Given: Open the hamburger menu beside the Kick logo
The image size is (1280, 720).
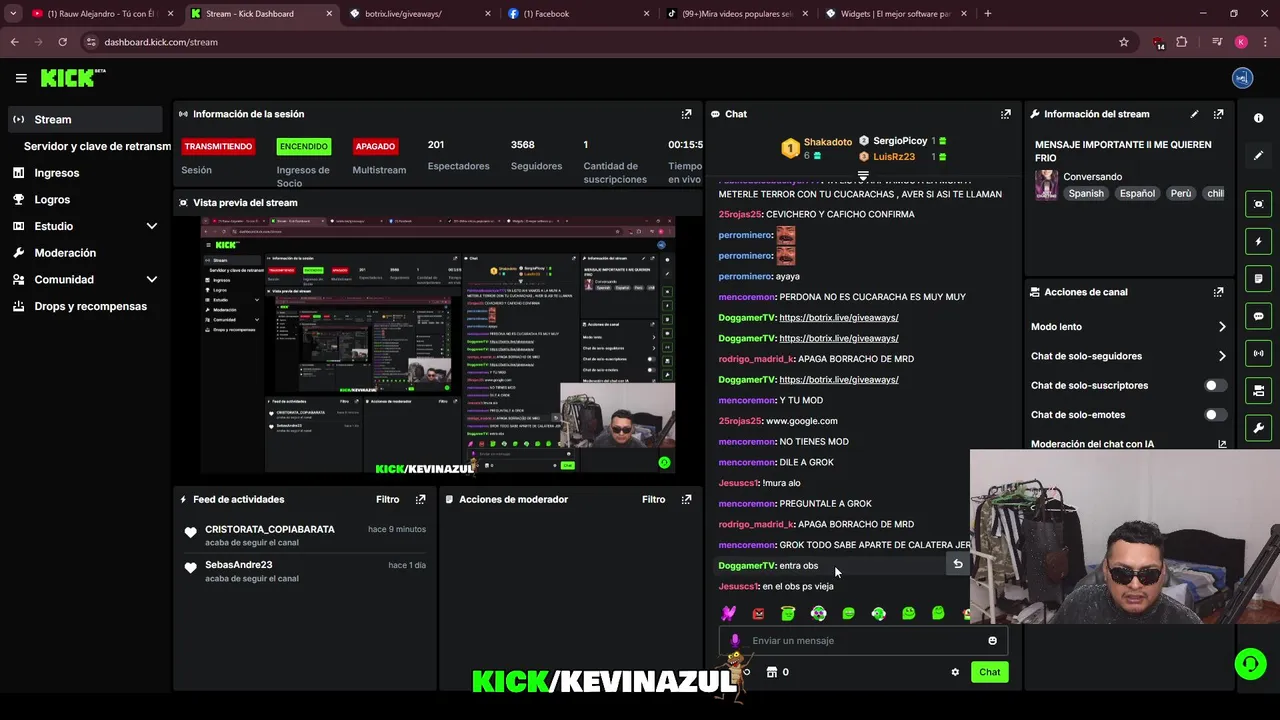Looking at the screenshot, I should pos(21,78).
